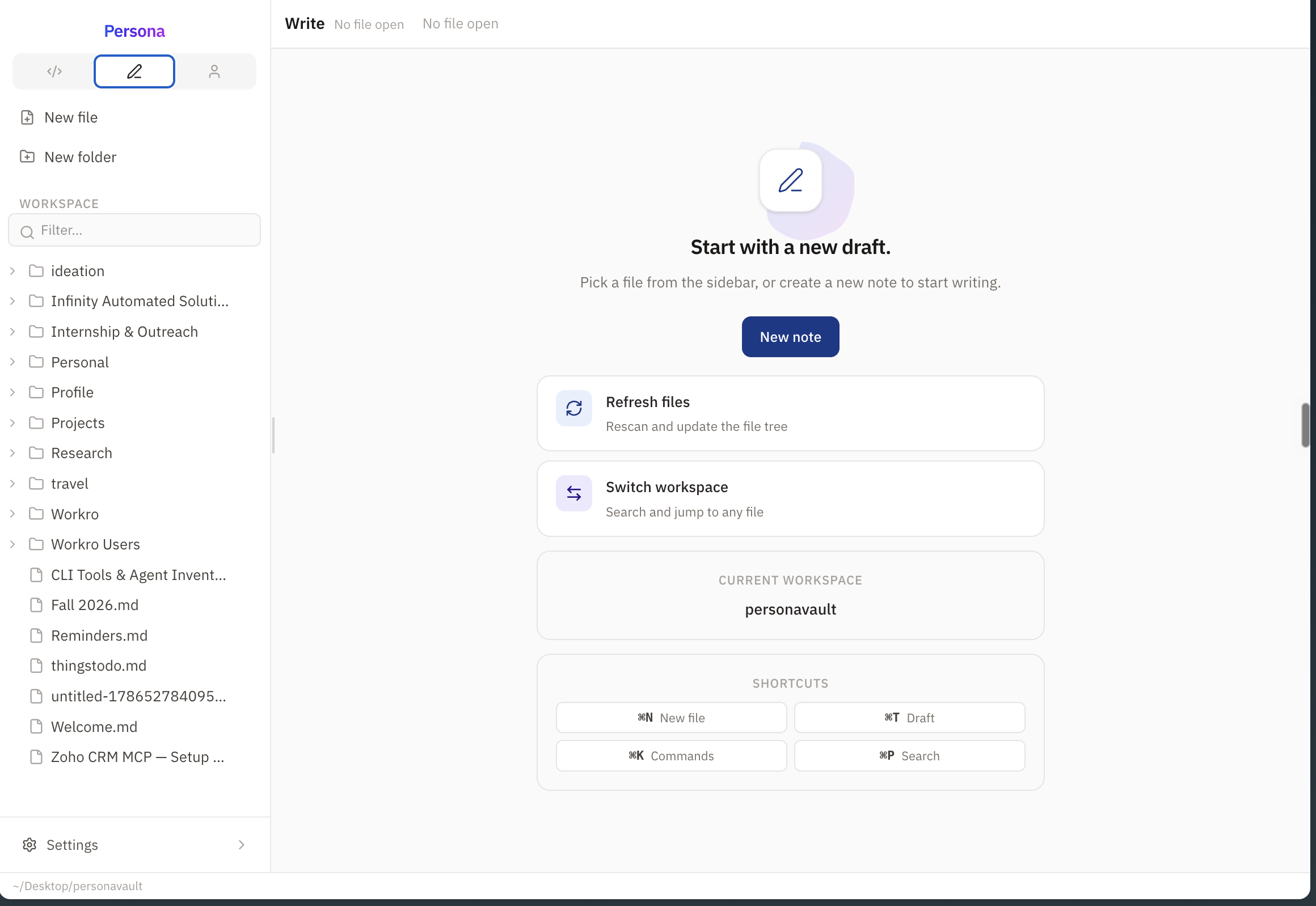1316x906 pixels.
Task: Expand the Profile folder chevron
Action: pos(12,393)
